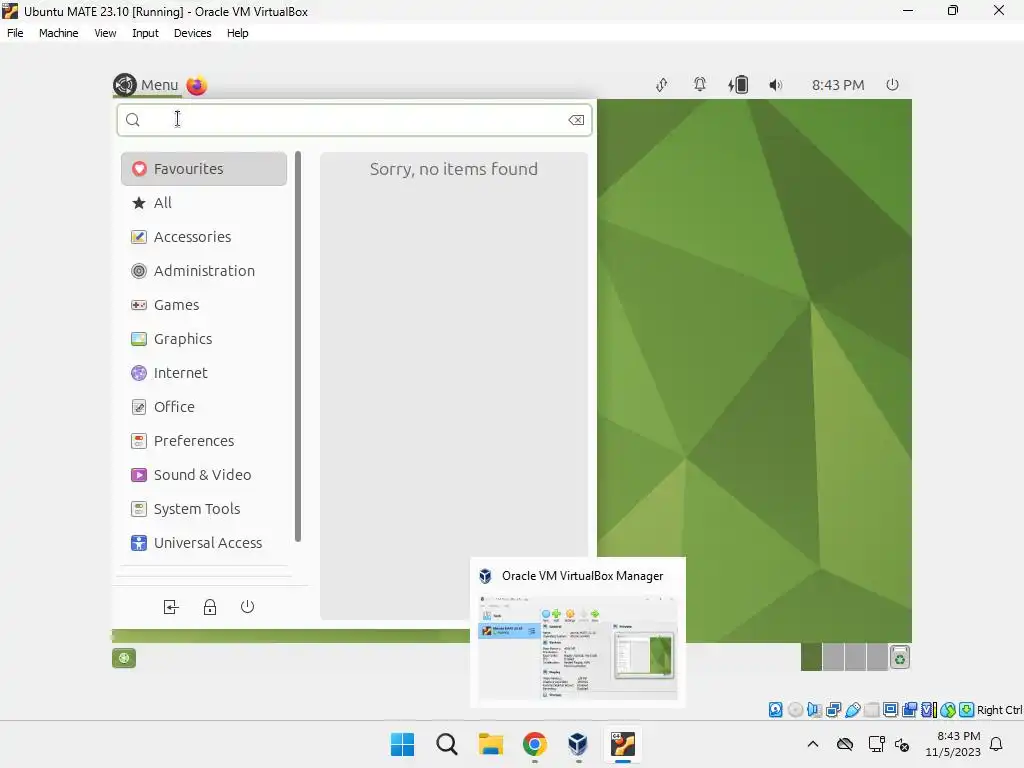This screenshot has height=768, width=1024.
Task: Click the sound volume indicator
Action: pyautogui.click(x=775, y=85)
